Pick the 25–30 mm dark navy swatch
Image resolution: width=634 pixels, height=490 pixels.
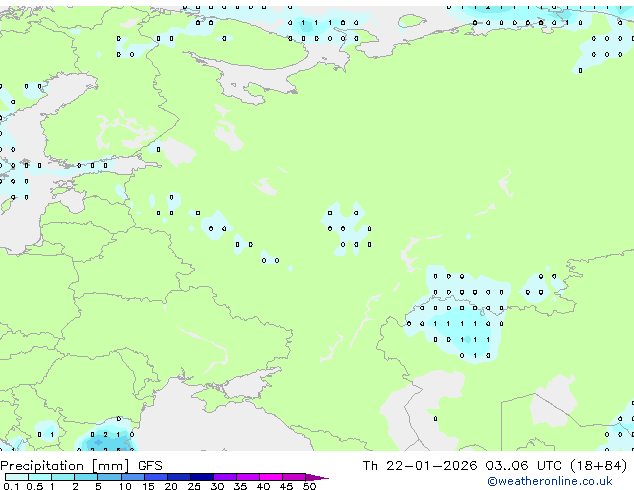[x=202, y=477]
